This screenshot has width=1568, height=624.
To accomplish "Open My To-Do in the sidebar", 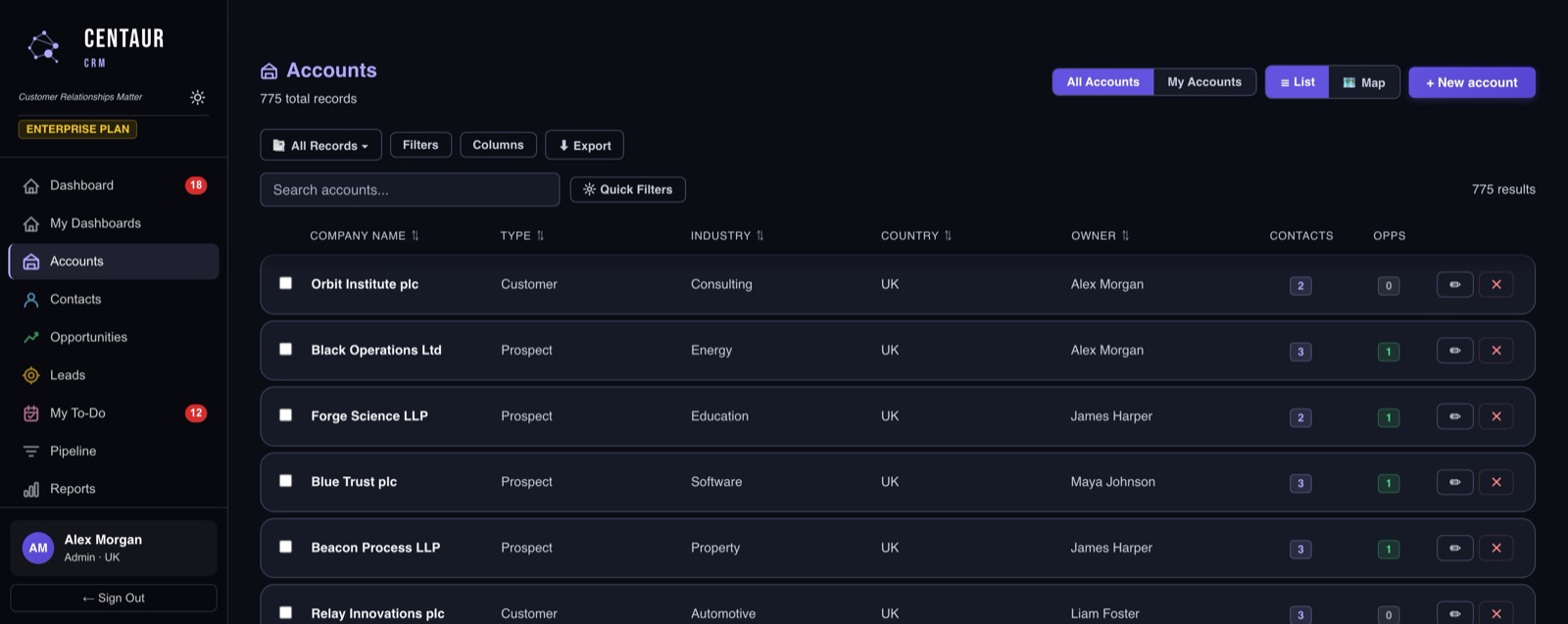I will [114, 413].
